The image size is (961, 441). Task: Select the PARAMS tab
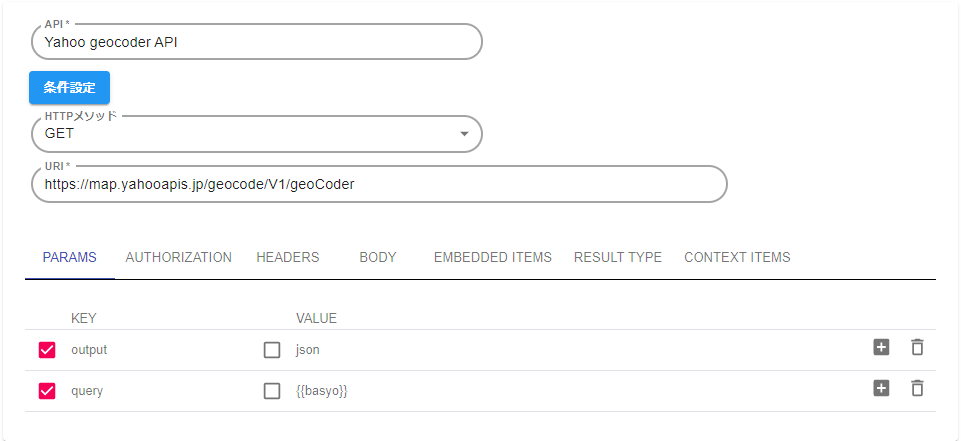70,257
